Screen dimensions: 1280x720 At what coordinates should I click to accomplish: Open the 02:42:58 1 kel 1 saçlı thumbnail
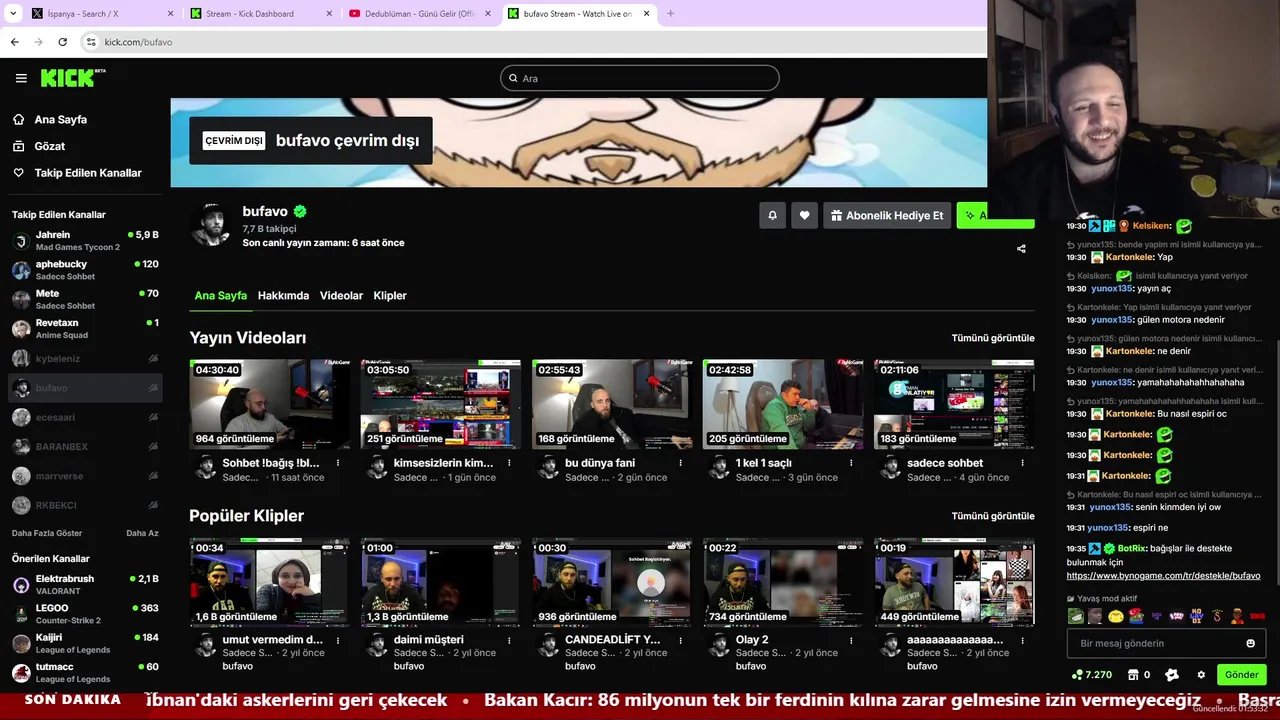pyautogui.click(x=783, y=404)
